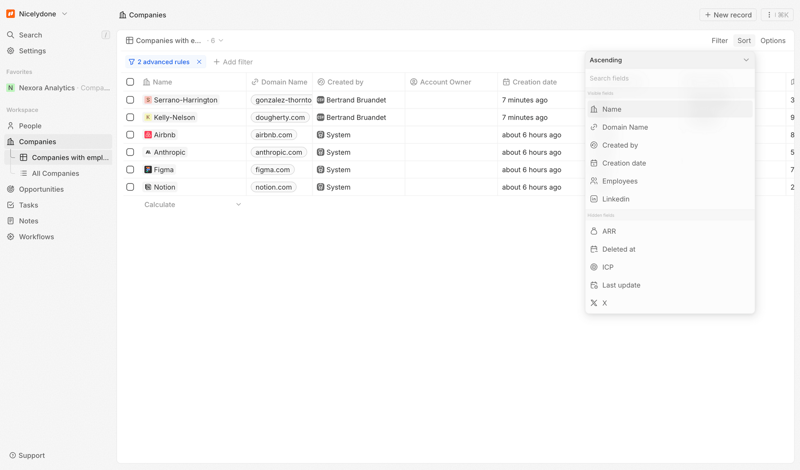Sort by Creation date in the field list

[x=669, y=163]
